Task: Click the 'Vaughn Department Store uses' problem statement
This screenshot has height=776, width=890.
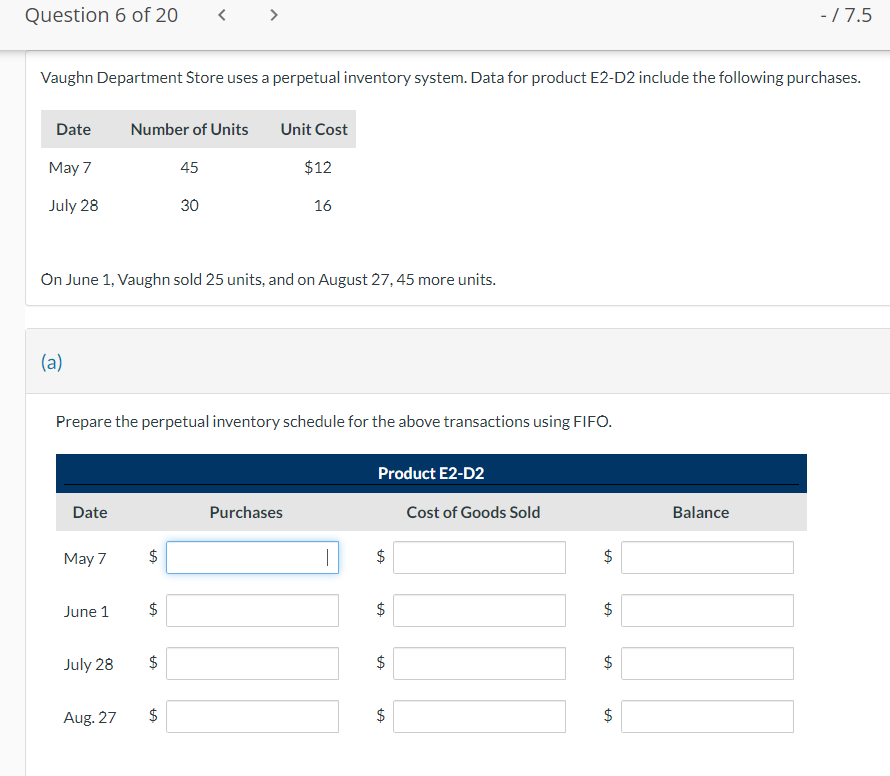Action: (x=451, y=78)
